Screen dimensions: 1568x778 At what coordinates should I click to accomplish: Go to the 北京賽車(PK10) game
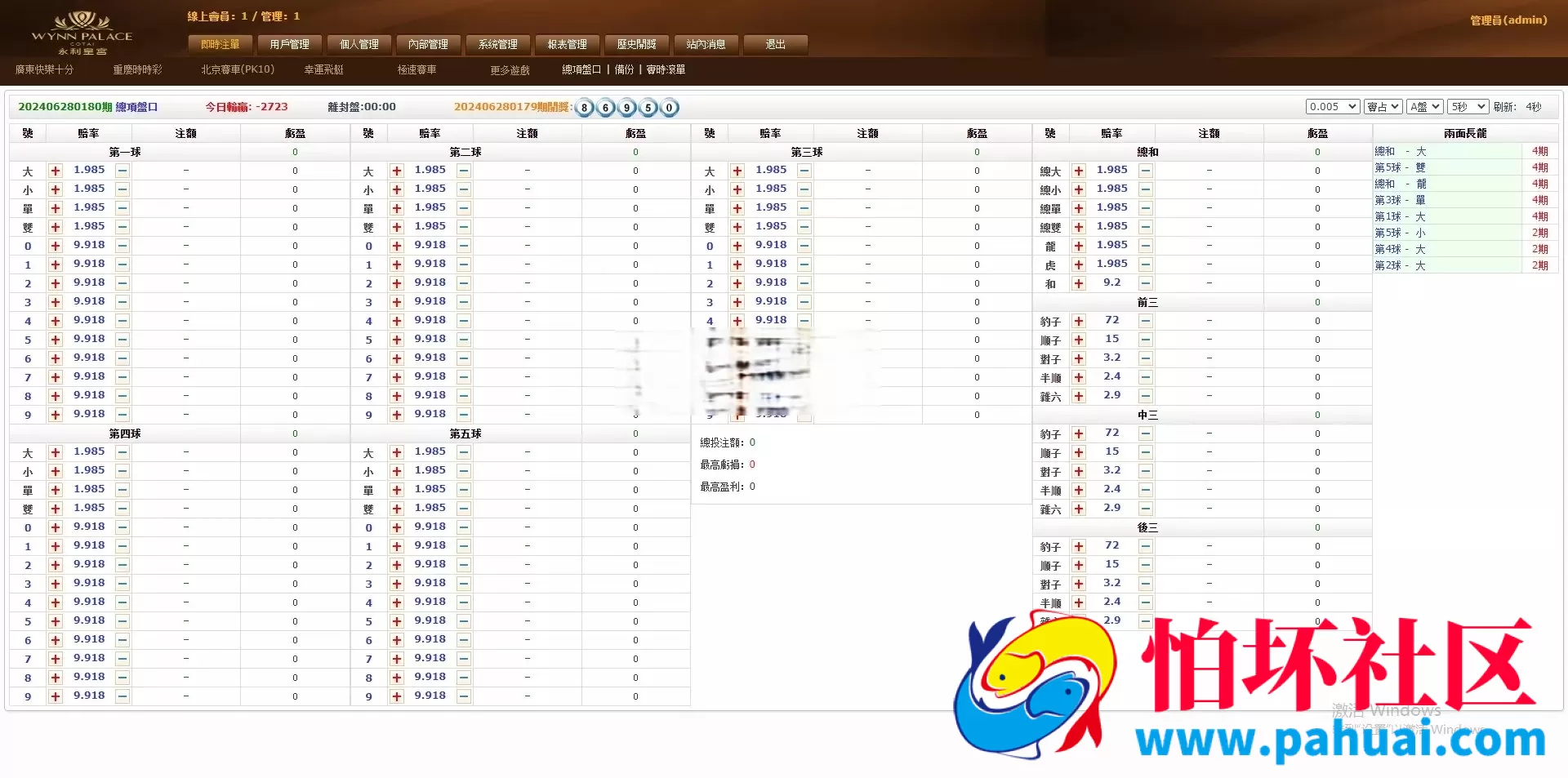tap(238, 70)
